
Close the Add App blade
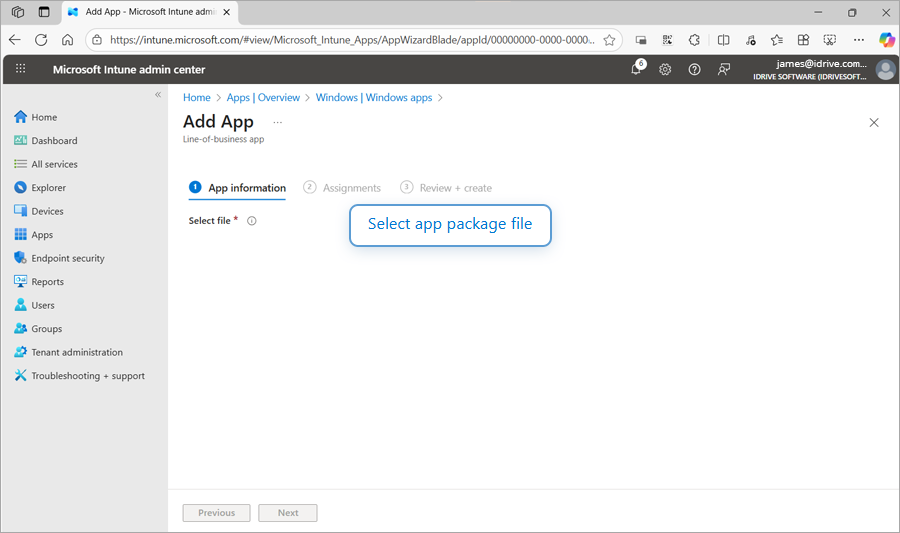pyautogui.click(x=874, y=122)
